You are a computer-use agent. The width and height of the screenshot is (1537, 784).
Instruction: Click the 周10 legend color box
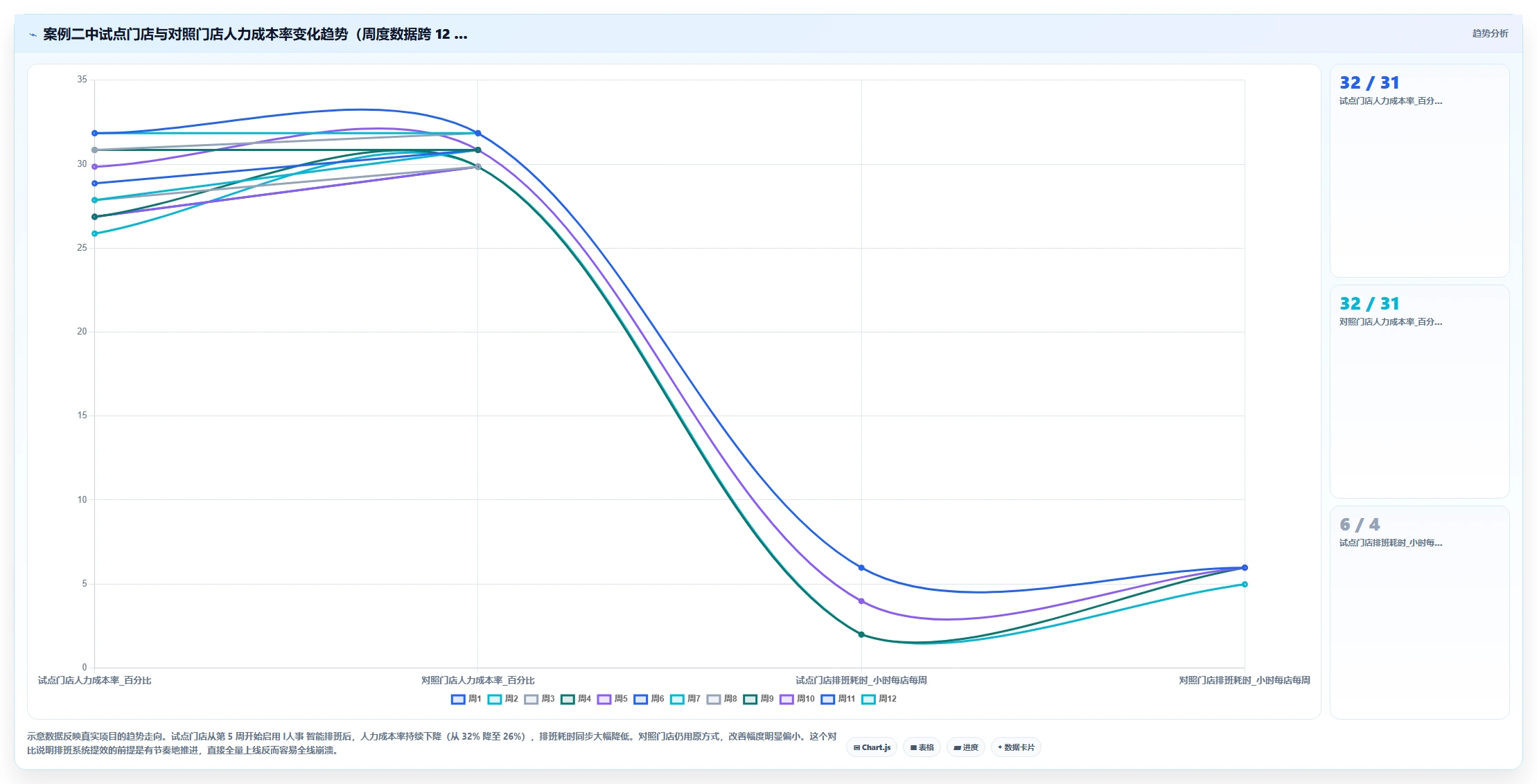pos(787,700)
